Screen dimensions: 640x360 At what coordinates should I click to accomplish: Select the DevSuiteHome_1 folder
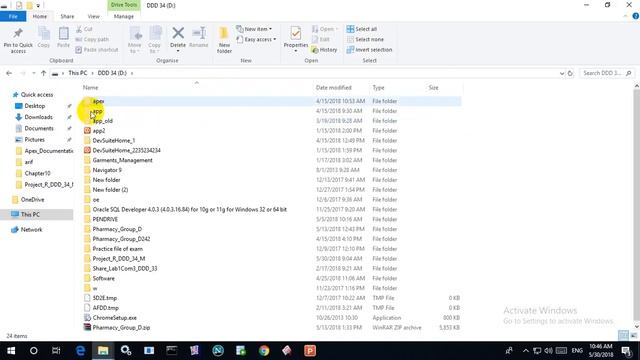pos(114,140)
